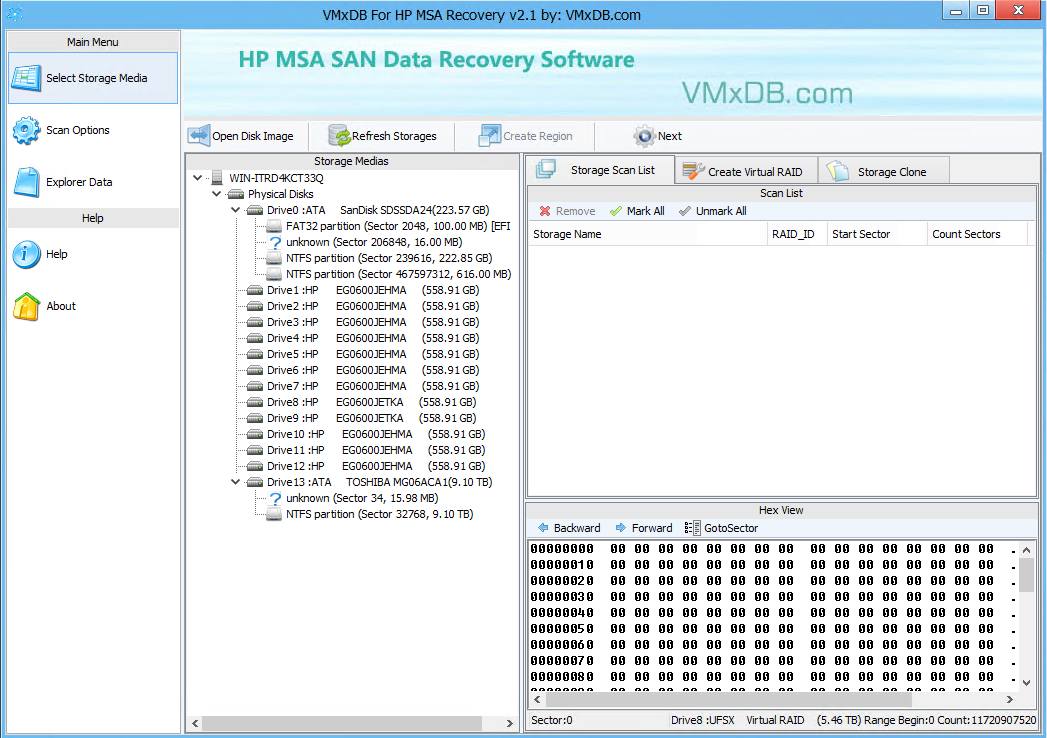
Task: Collapse the Drive13 :ATA TOSHIBA node
Action: point(235,482)
